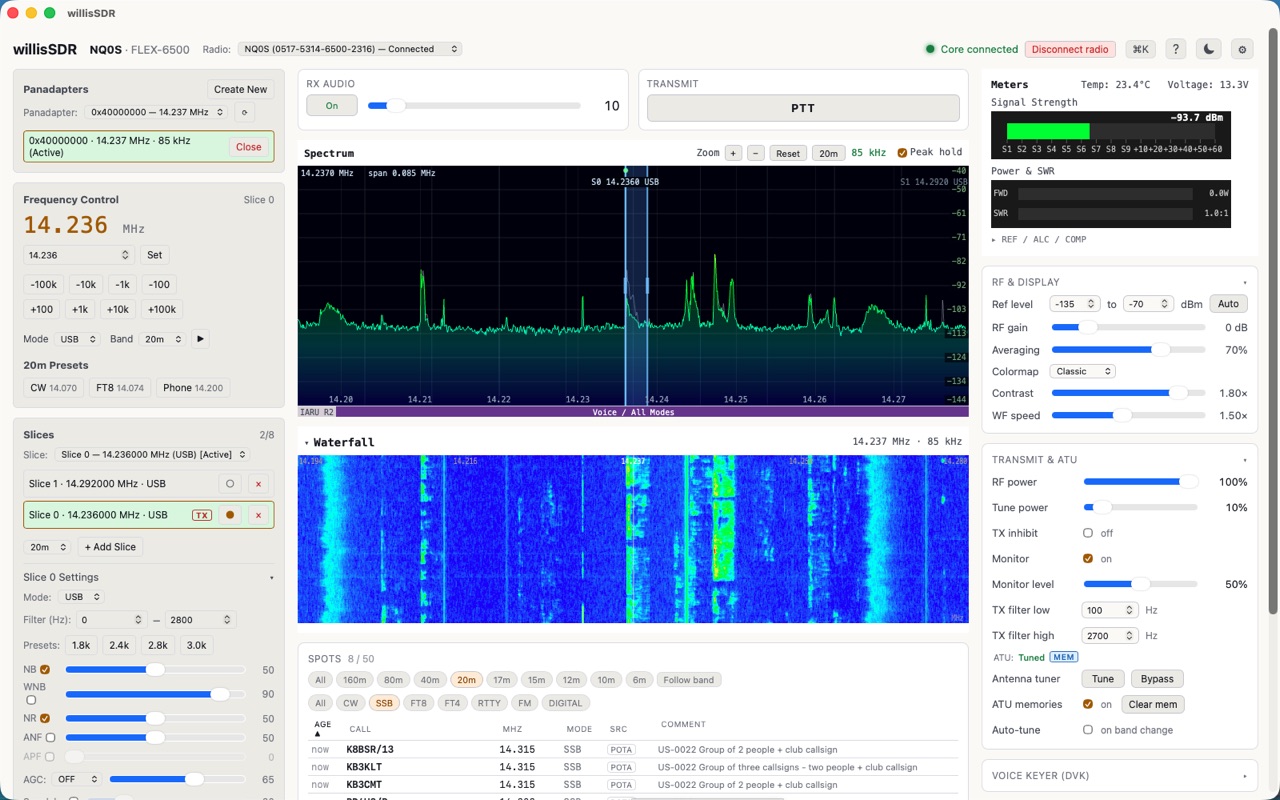Collapse the RF & Display panel
The width and height of the screenshot is (1280, 800).
click(x=1245, y=282)
